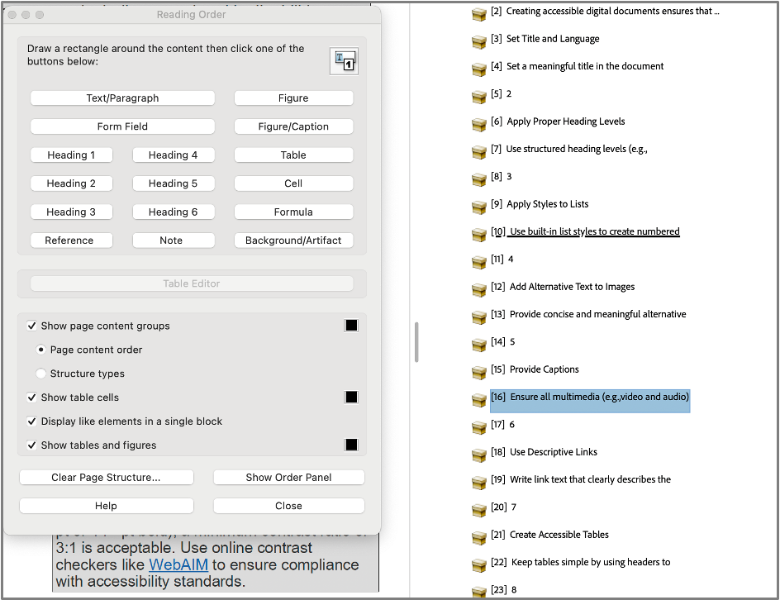The image size is (780, 600).
Task: Click box icon beside [4] Set a meaningful title
Action: [479, 70]
